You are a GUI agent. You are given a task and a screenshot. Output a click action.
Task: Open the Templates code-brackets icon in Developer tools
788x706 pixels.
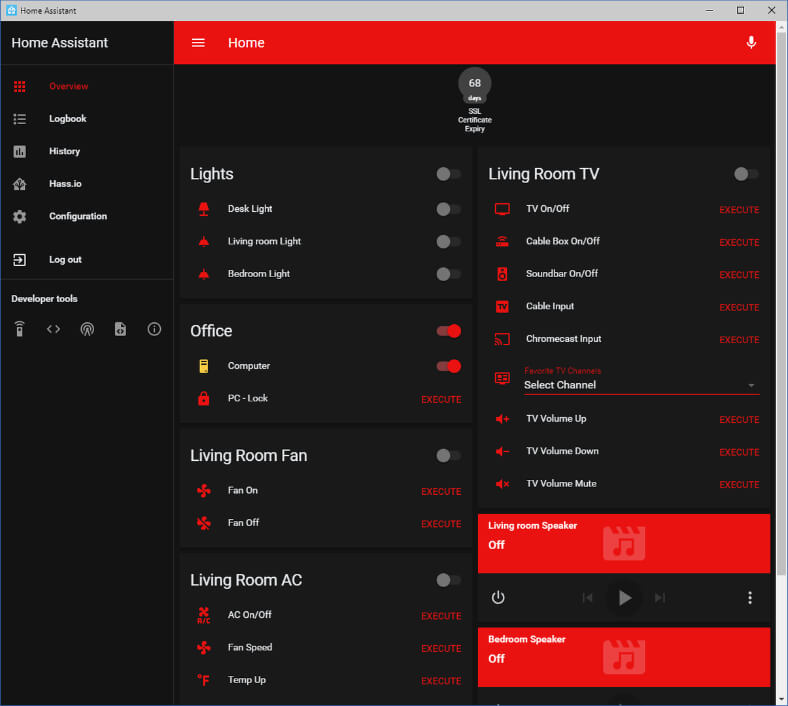click(53, 329)
